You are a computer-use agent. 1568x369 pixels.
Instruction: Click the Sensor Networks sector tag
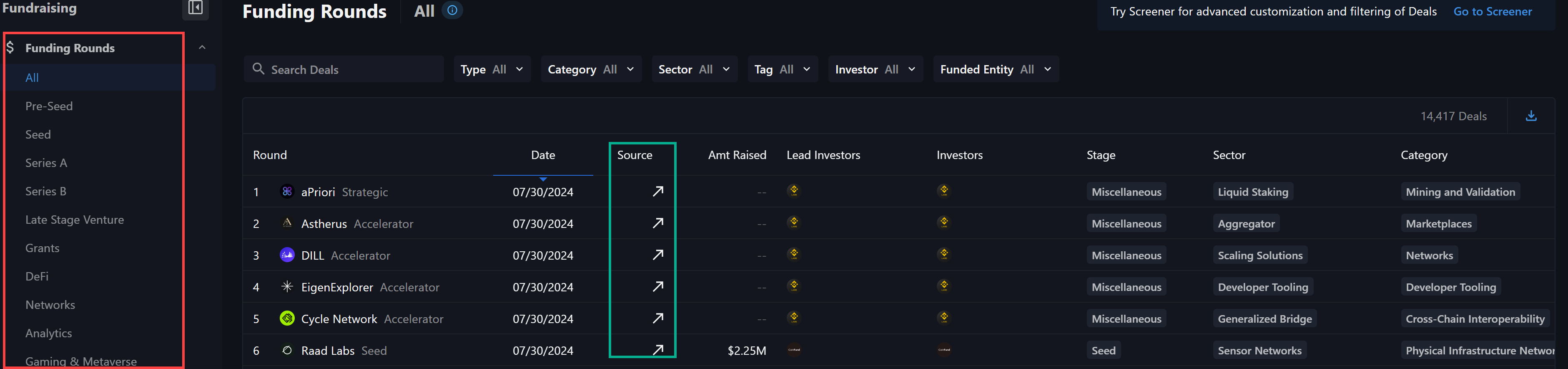click(1259, 350)
